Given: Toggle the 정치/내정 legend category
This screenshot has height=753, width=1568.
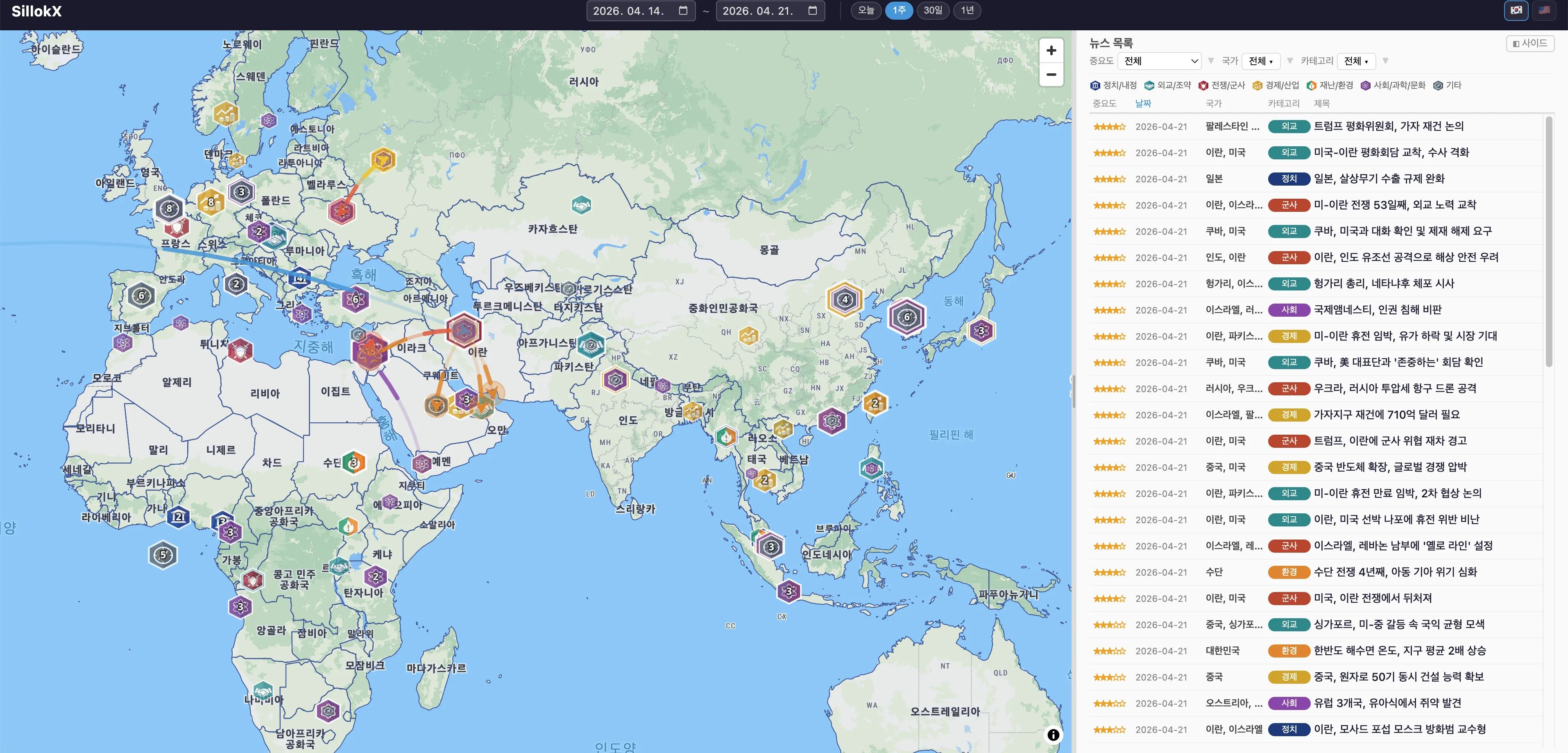Looking at the screenshot, I should 1113,85.
